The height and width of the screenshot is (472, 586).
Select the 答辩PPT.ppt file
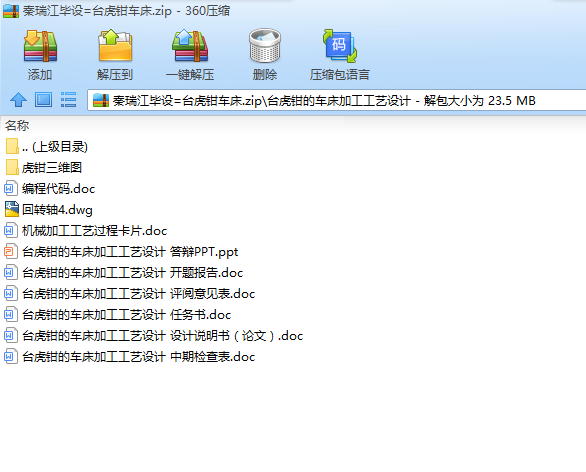121,252
